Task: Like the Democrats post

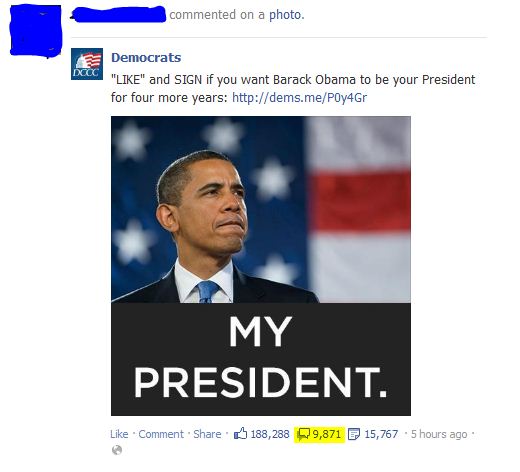Action: (x=119, y=434)
